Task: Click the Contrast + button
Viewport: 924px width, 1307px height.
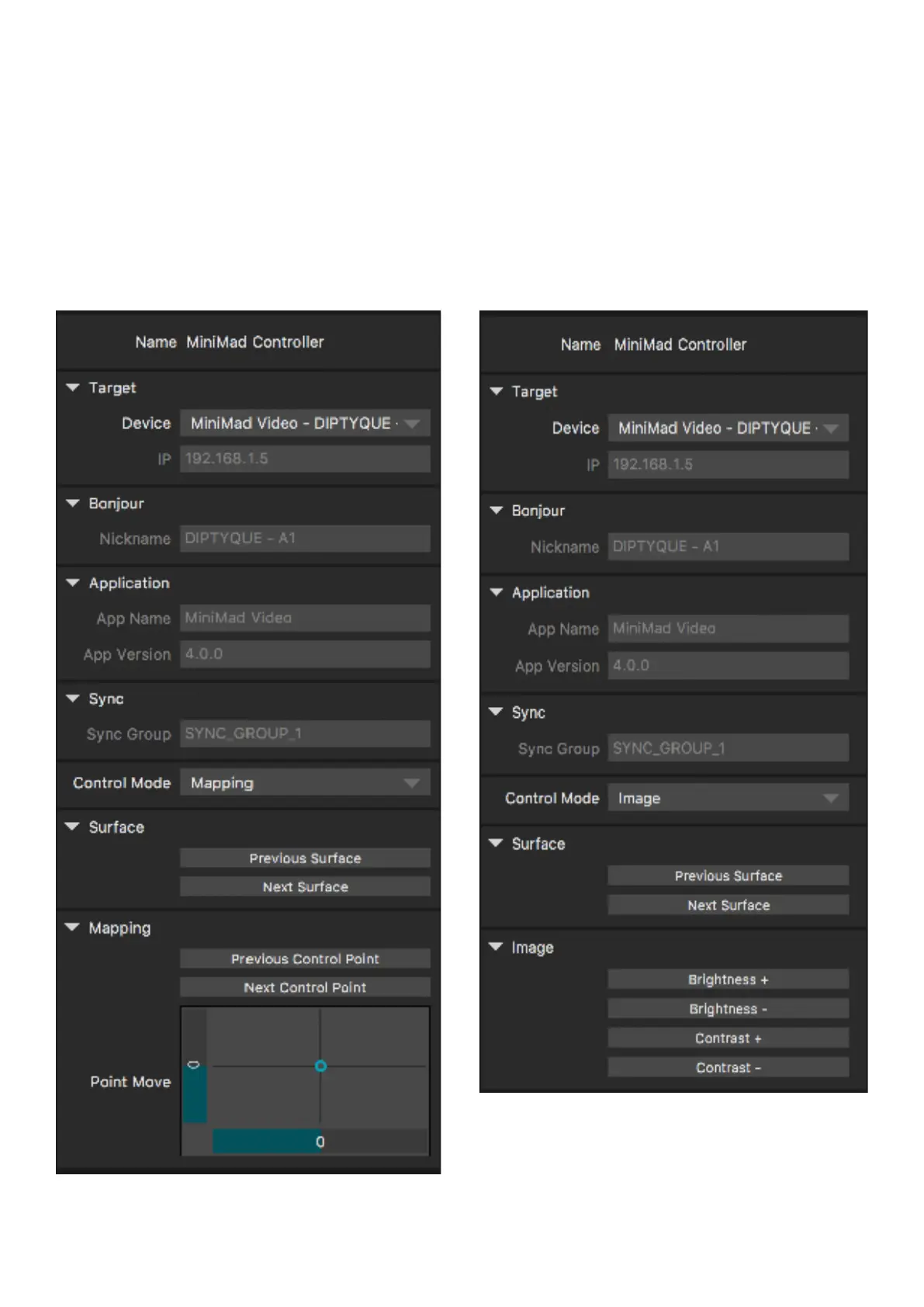Action: tap(728, 1038)
